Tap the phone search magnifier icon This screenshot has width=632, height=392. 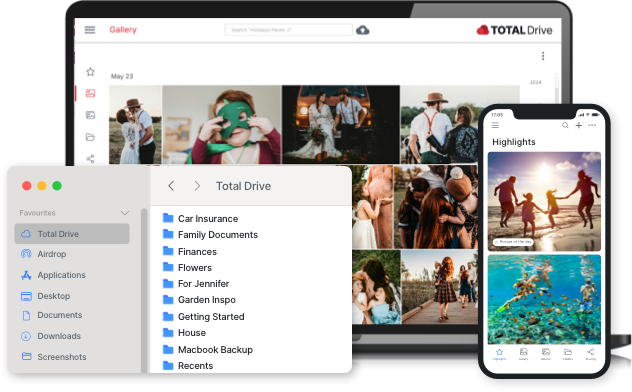pos(565,125)
